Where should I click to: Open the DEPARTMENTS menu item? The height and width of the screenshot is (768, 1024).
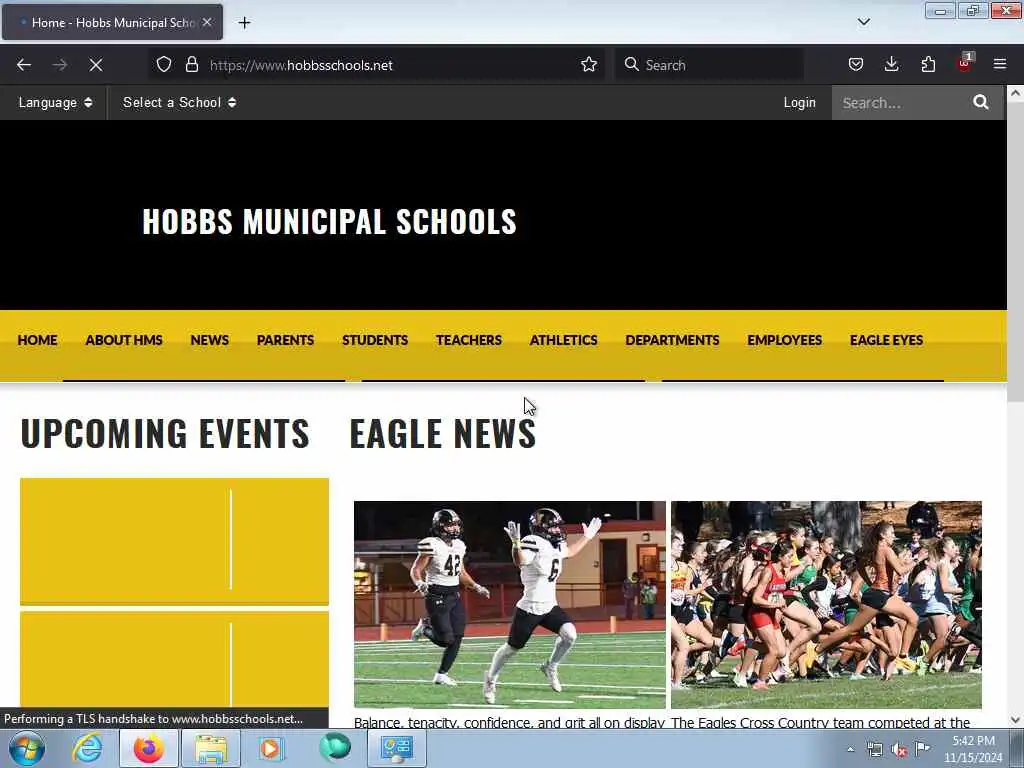click(x=673, y=340)
